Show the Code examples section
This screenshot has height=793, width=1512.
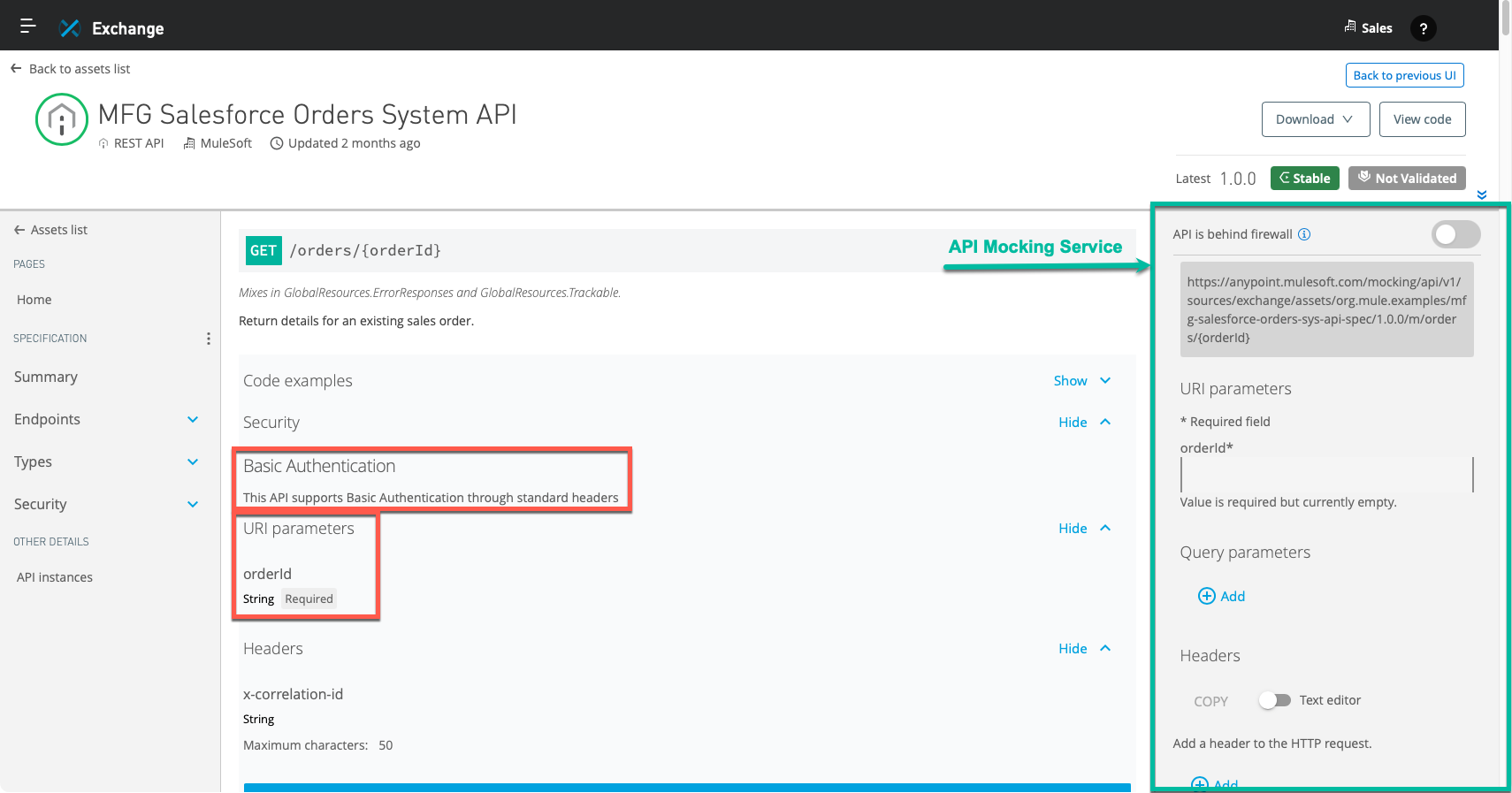click(x=1081, y=380)
